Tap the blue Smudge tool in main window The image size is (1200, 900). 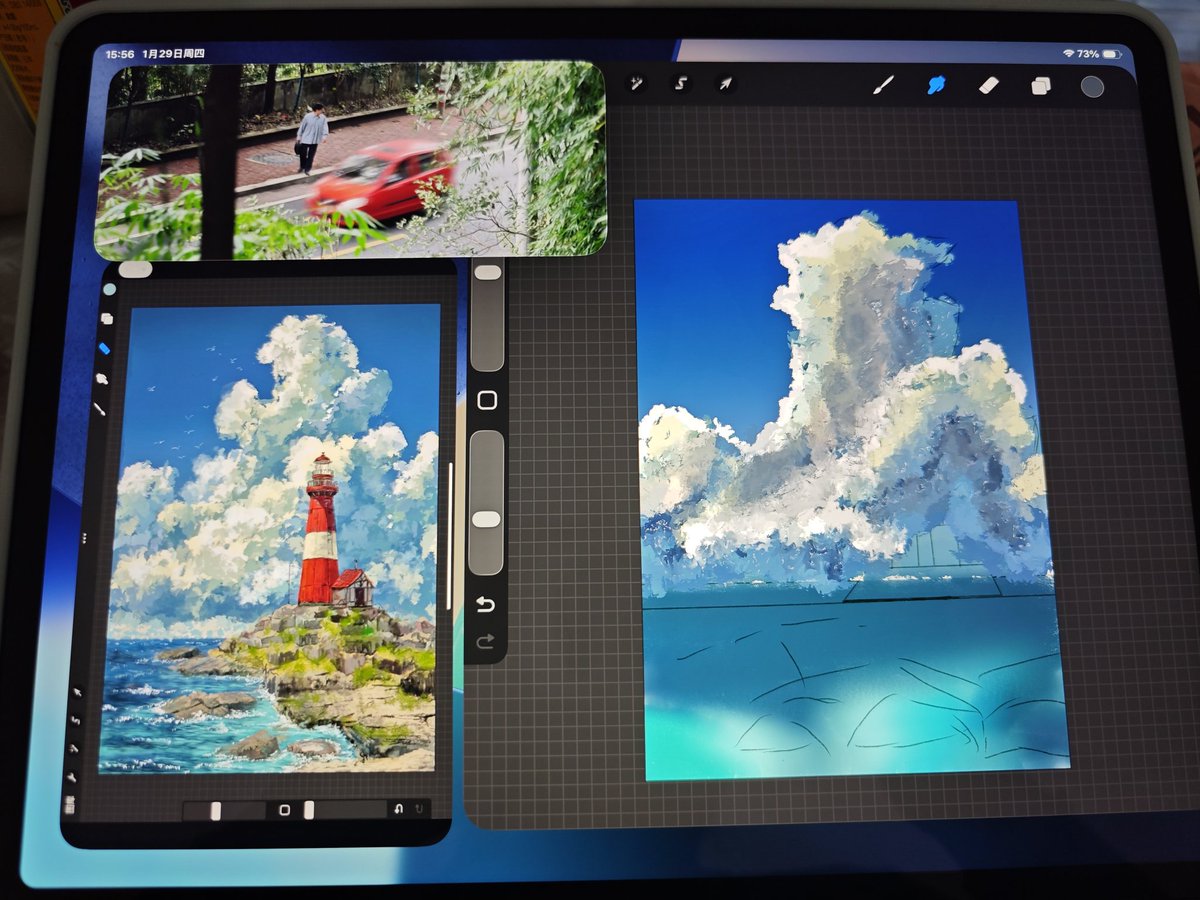click(936, 85)
